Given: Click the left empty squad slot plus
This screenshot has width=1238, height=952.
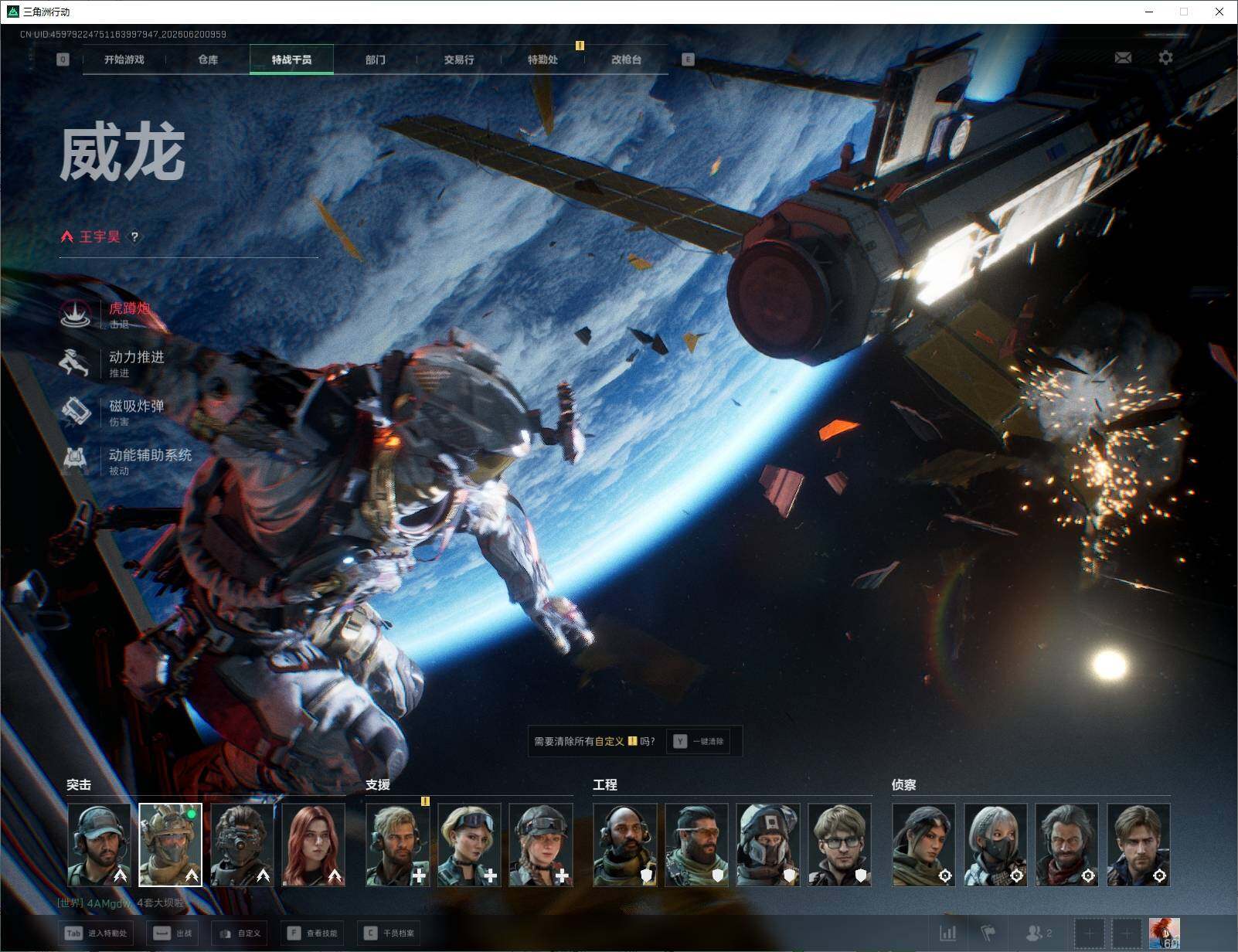Looking at the screenshot, I should [x=1090, y=933].
